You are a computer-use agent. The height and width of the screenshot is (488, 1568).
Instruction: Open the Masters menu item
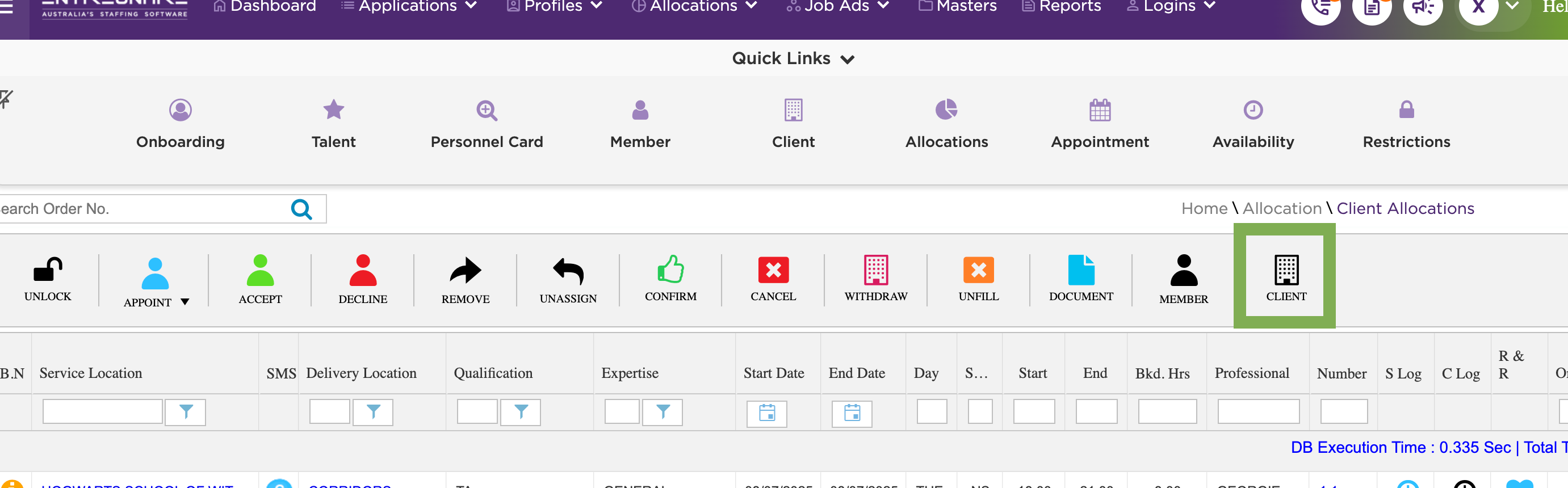958,6
